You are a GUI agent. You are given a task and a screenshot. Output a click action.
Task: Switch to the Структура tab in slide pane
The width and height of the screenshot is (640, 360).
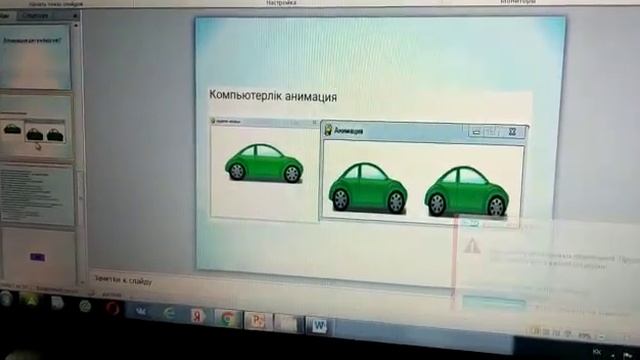[x=36, y=16]
